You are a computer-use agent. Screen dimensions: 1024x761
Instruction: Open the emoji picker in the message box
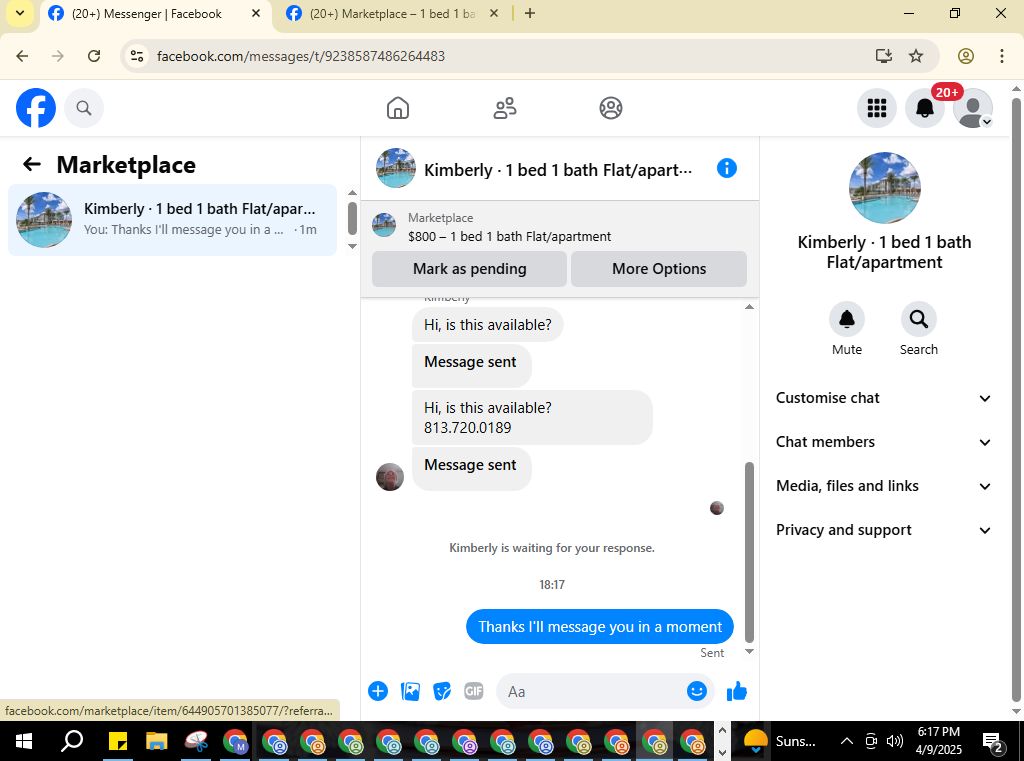coord(697,691)
